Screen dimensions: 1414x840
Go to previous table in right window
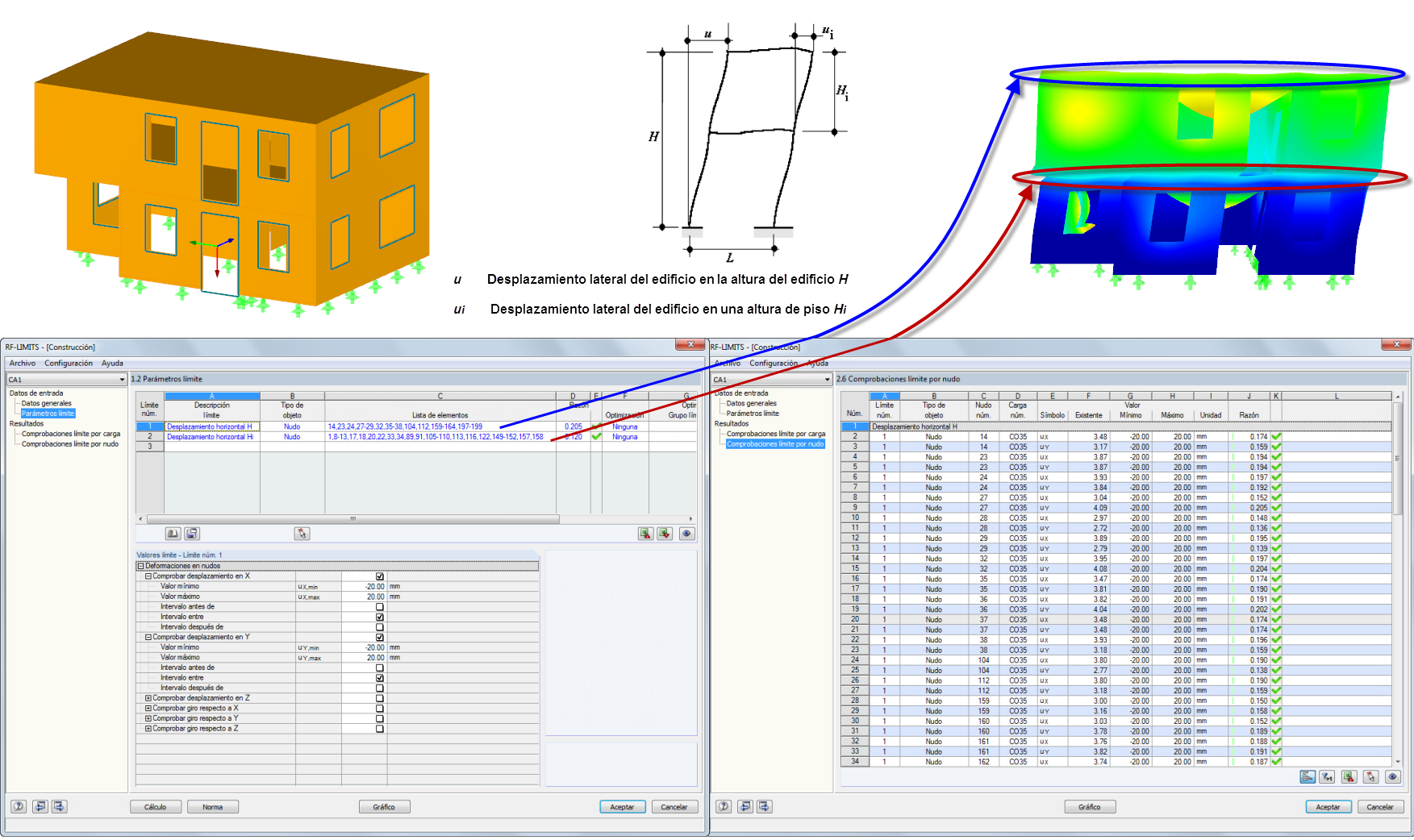745,806
